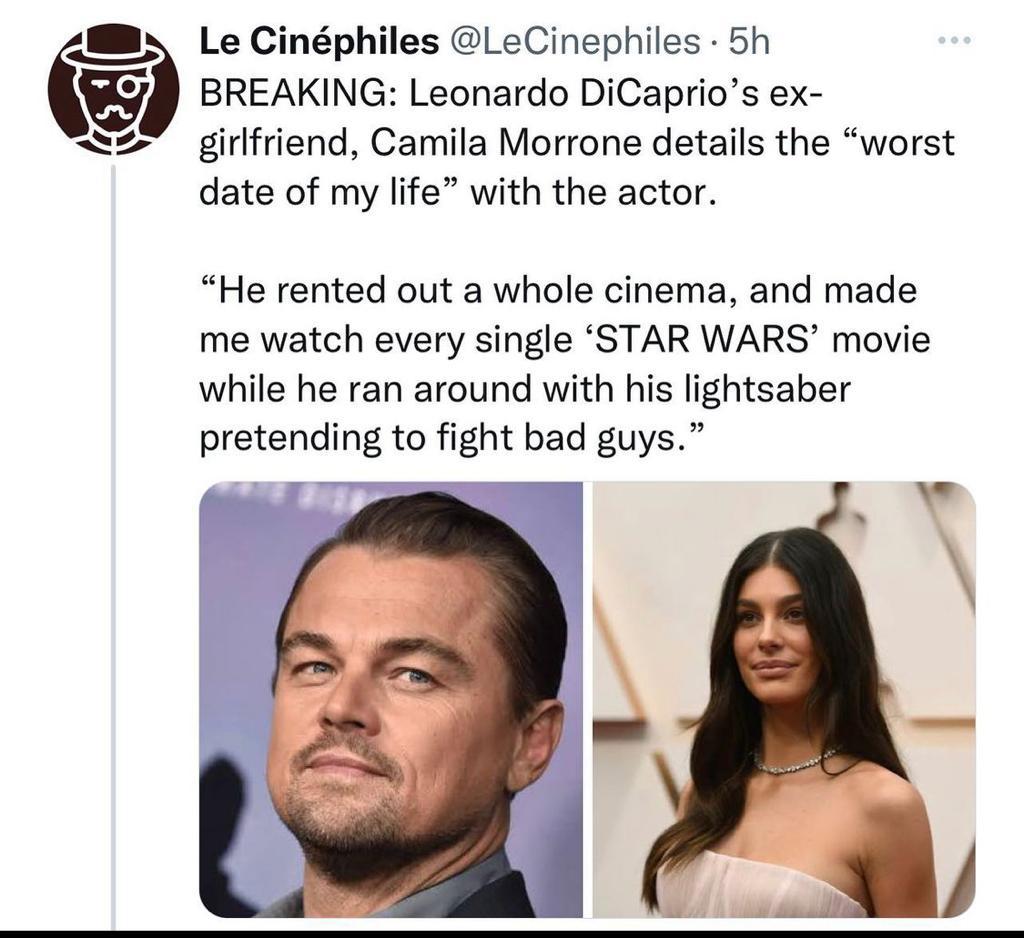Image resolution: width=1024 pixels, height=938 pixels.
Task: Open the tweet's three-dot more menu
Action: point(955,42)
